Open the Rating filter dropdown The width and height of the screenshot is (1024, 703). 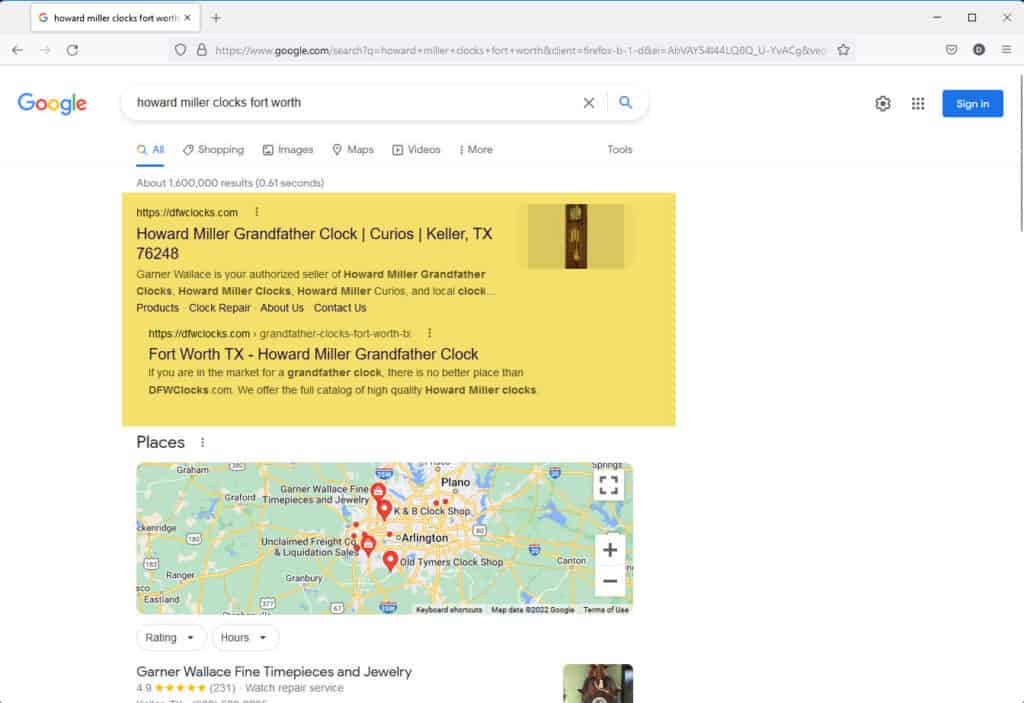pyautogui.click(x=170, y=638)
